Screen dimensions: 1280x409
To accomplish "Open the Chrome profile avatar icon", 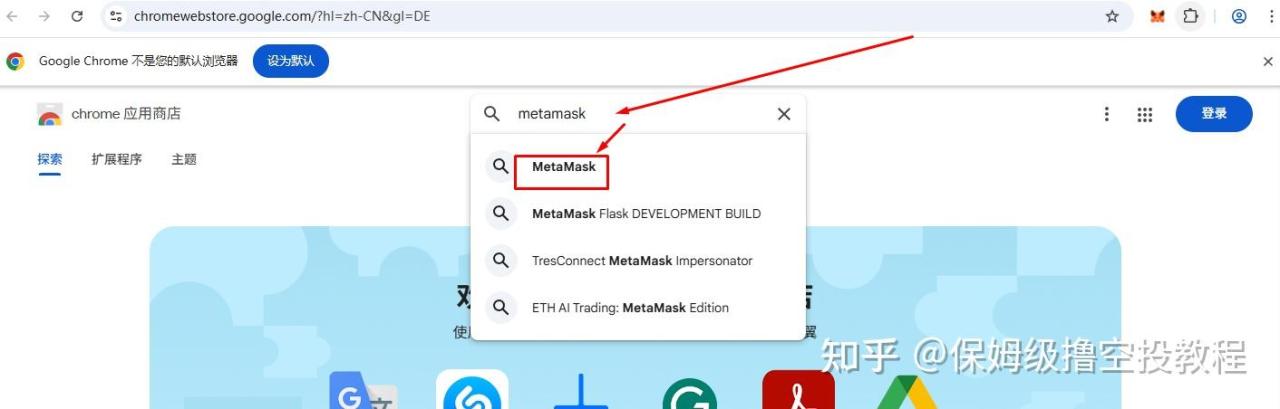I will [x=1239, y=16].
